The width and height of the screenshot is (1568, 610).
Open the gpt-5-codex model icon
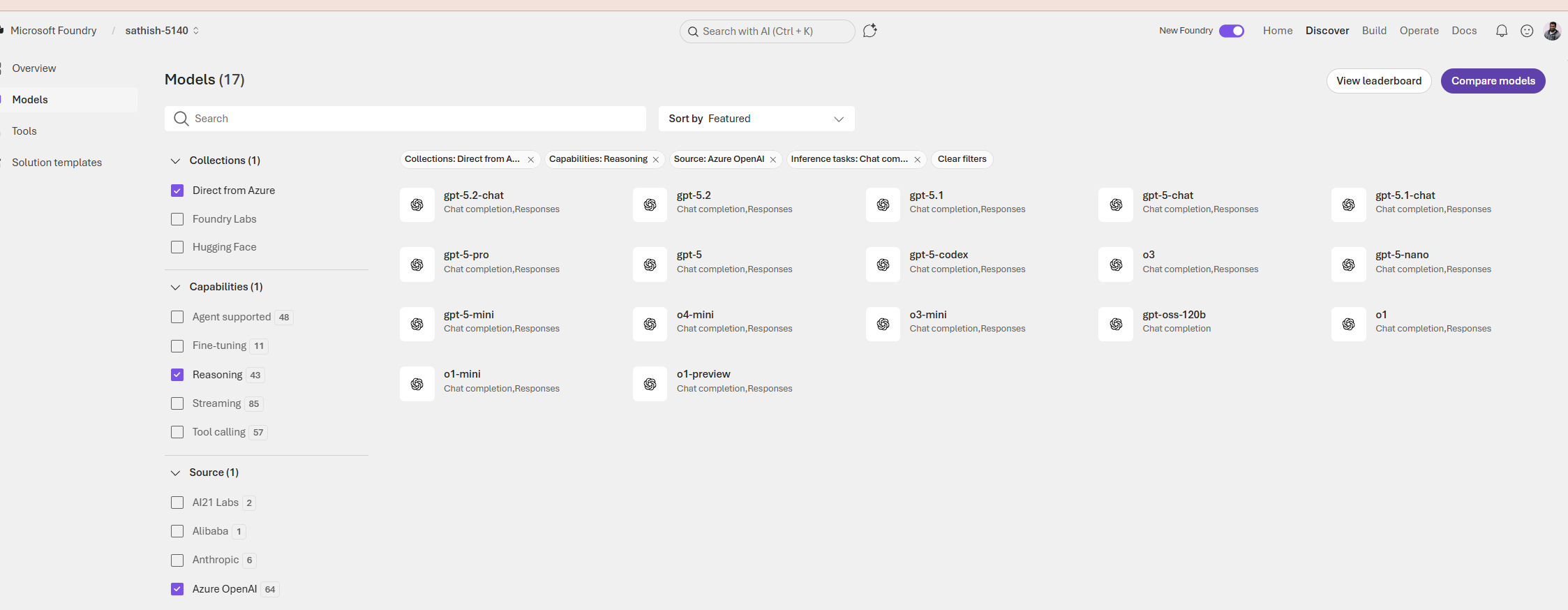click(883, 265)
